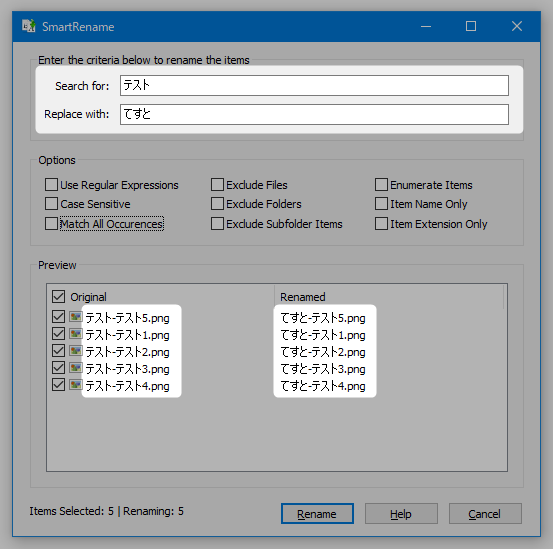The height and width of the screenshot is (549, 553).
Task: Click the SmartRename app icon in title bar
Action: point(28,26)
